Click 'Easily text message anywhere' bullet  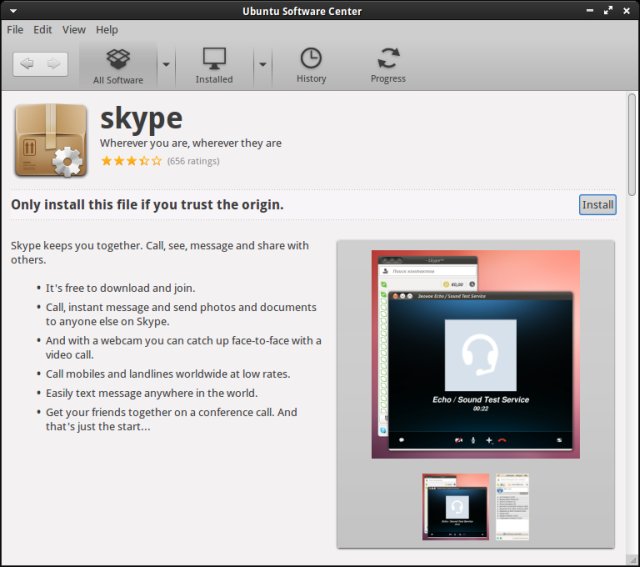click(151, 394)
